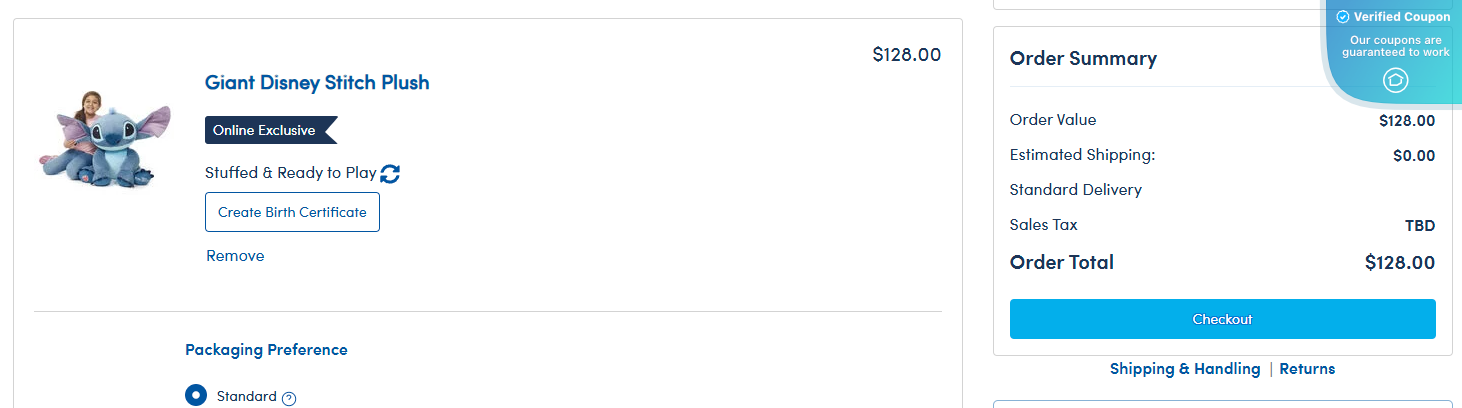Image resolution: width=1462 pixels, height=408 pixels.
Task: Open the Giant Disney Stitch Plush product link
Action: coord(317,82)
